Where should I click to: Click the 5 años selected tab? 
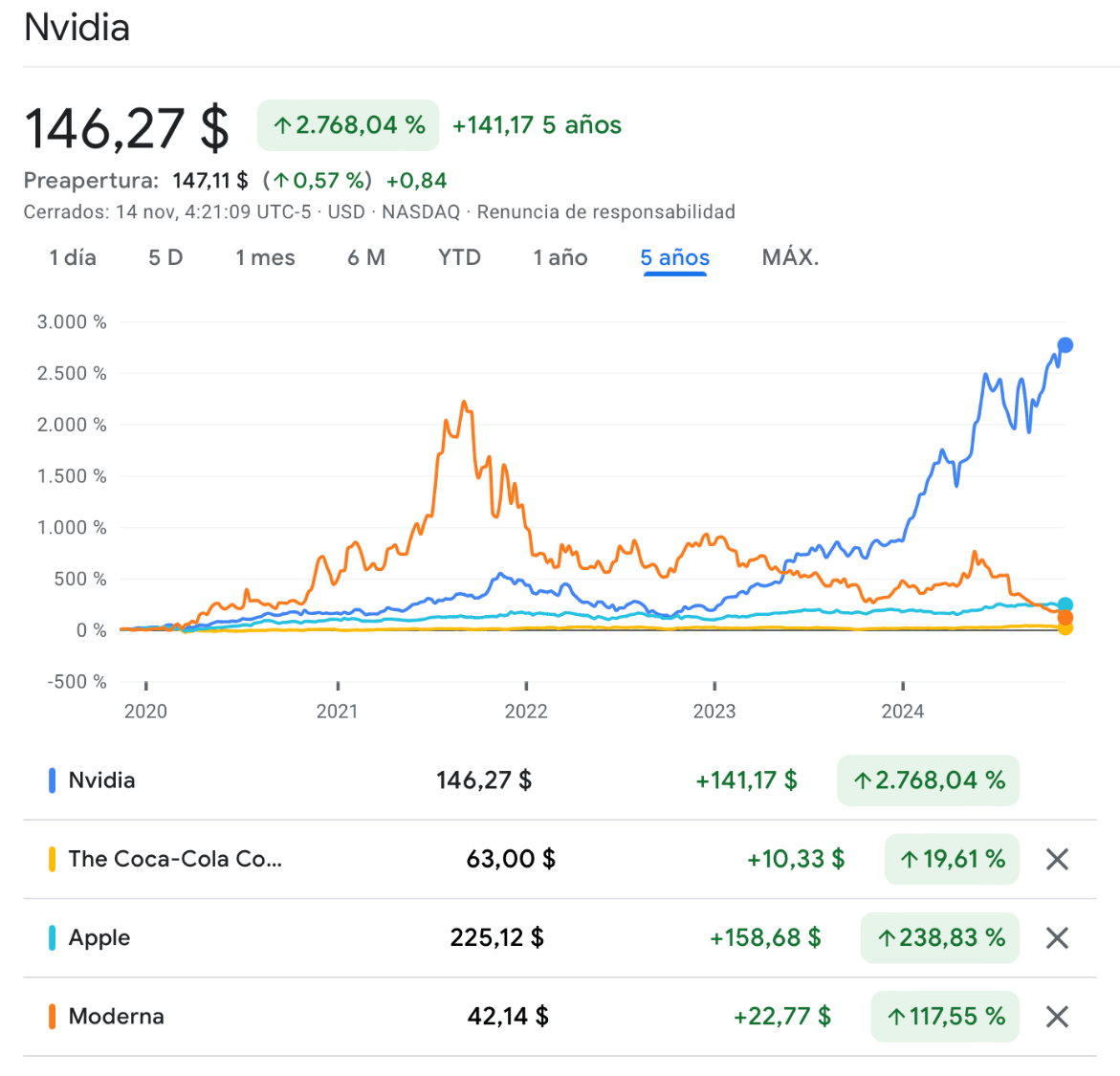[x=674, y=257]
